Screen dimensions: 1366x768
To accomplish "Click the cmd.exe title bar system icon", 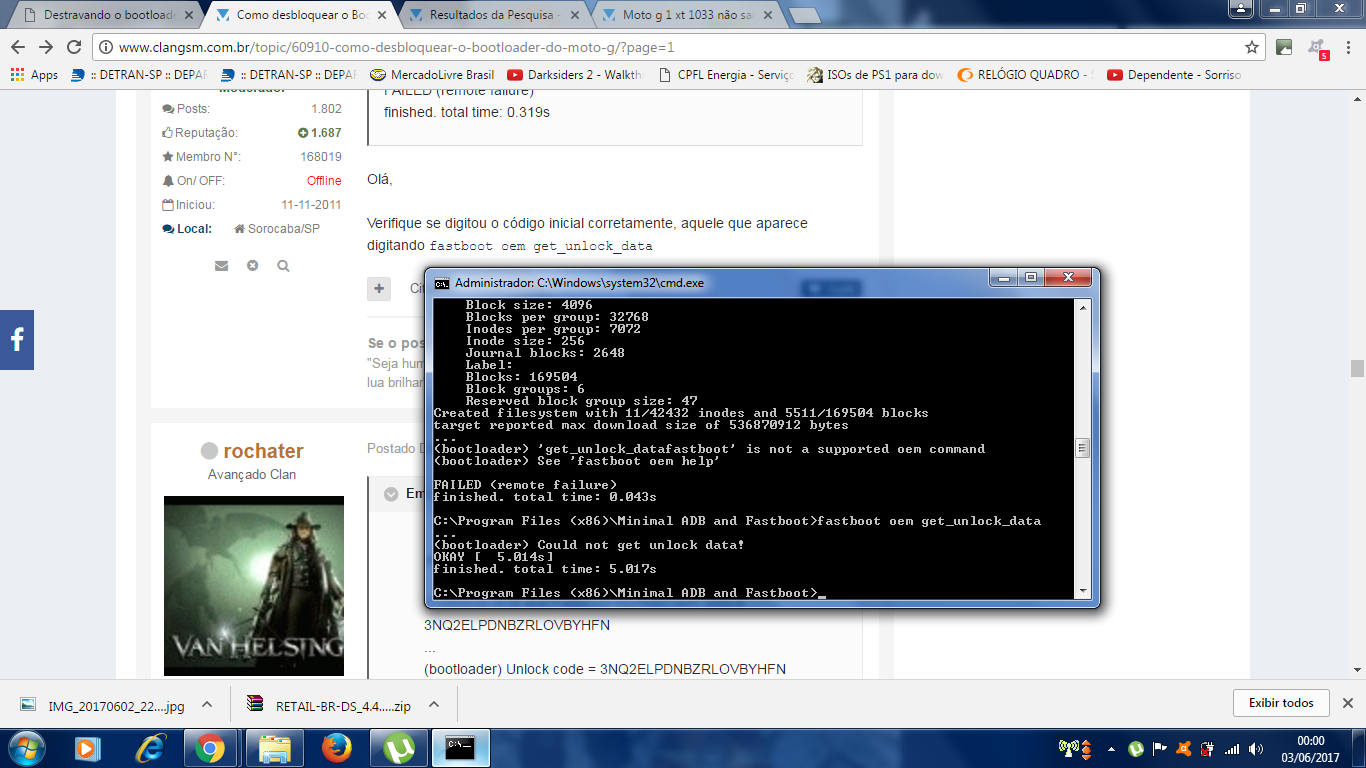I will coord(441,283).
